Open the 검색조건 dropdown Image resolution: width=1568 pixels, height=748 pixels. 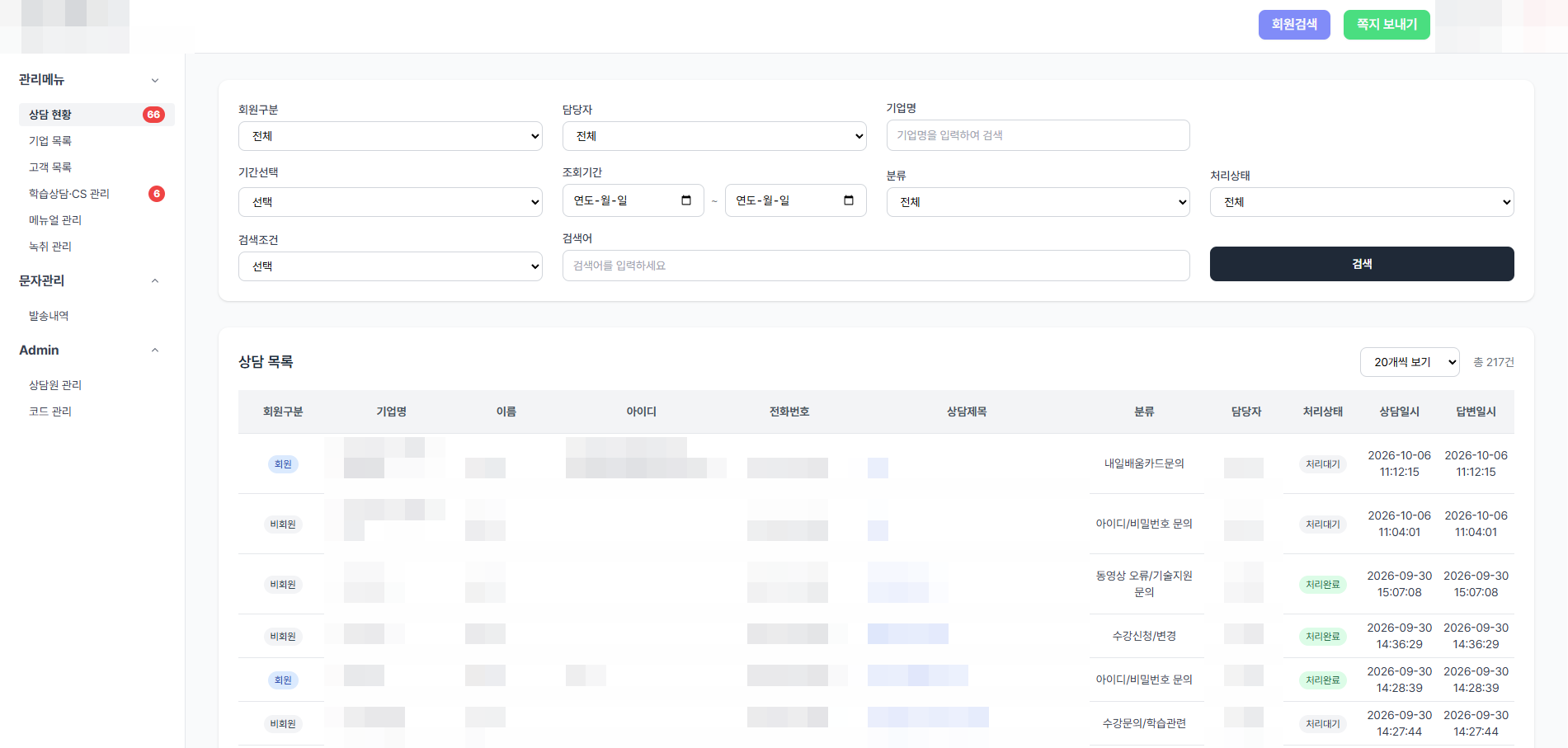pyautogui.click(x=390, y=266)
